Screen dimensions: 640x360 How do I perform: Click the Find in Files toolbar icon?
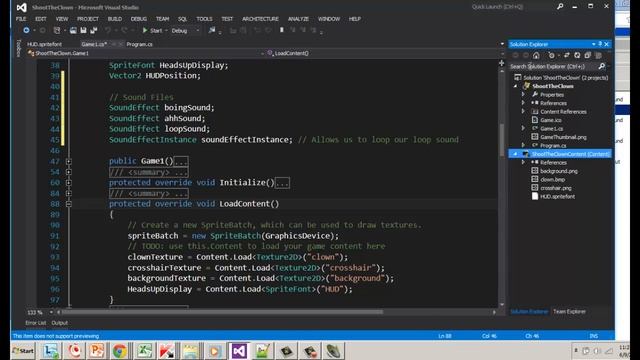(x=212, y=31)
